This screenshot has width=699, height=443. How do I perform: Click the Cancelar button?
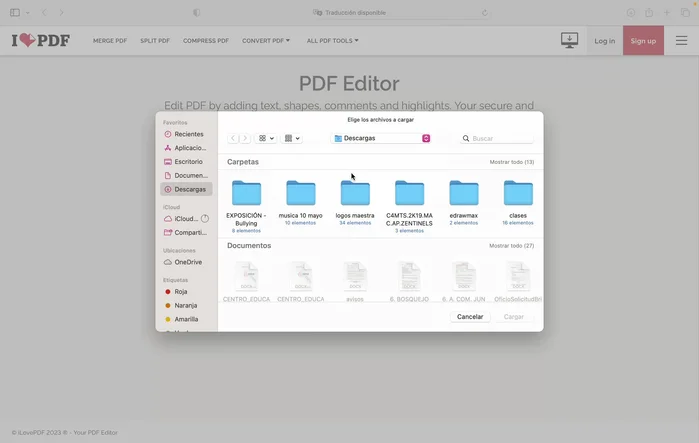pyautogui.click(x=470, y=317)
